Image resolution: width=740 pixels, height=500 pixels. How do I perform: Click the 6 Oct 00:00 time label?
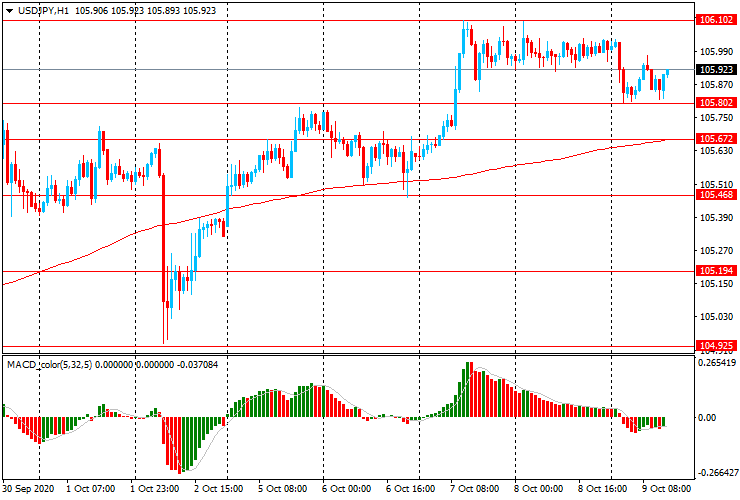tap(346, 489)
